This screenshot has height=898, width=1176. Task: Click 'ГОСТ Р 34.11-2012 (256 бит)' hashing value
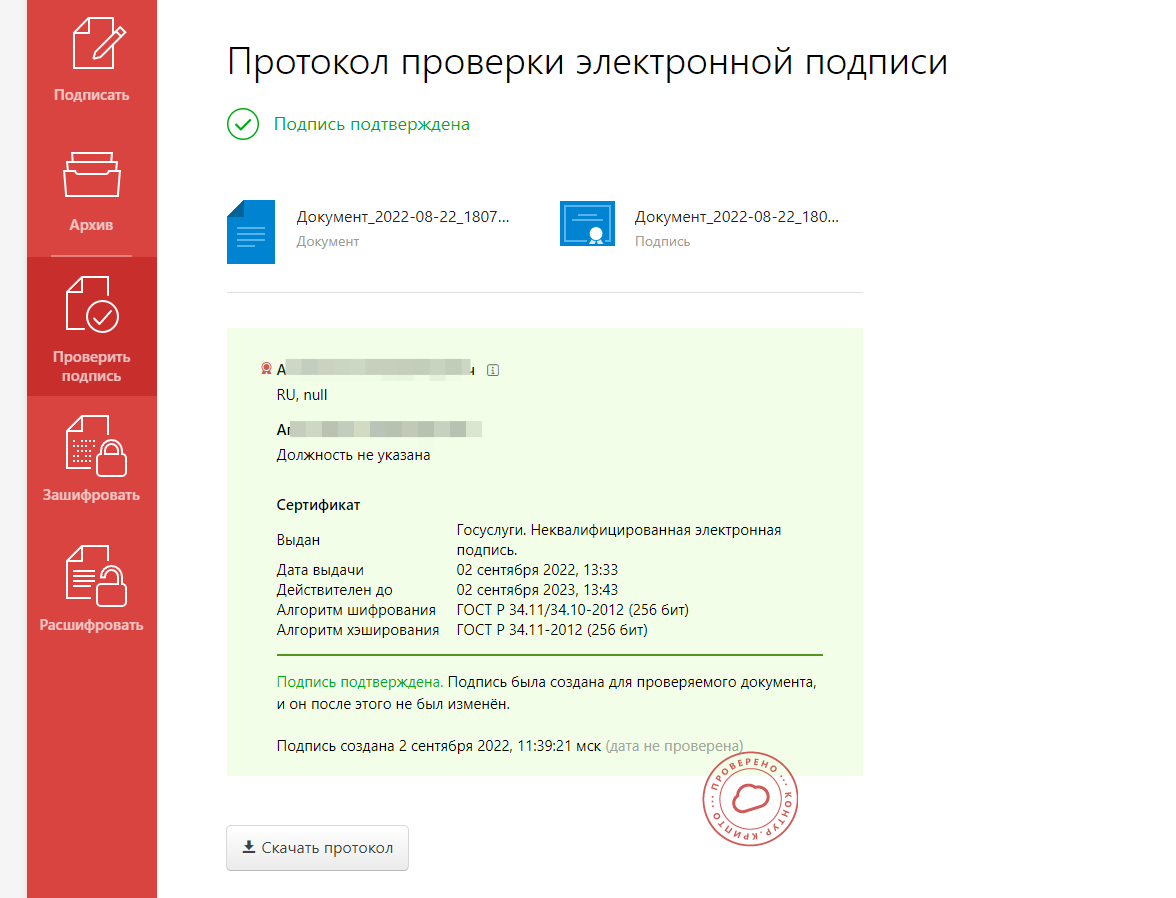coord(552,630)
